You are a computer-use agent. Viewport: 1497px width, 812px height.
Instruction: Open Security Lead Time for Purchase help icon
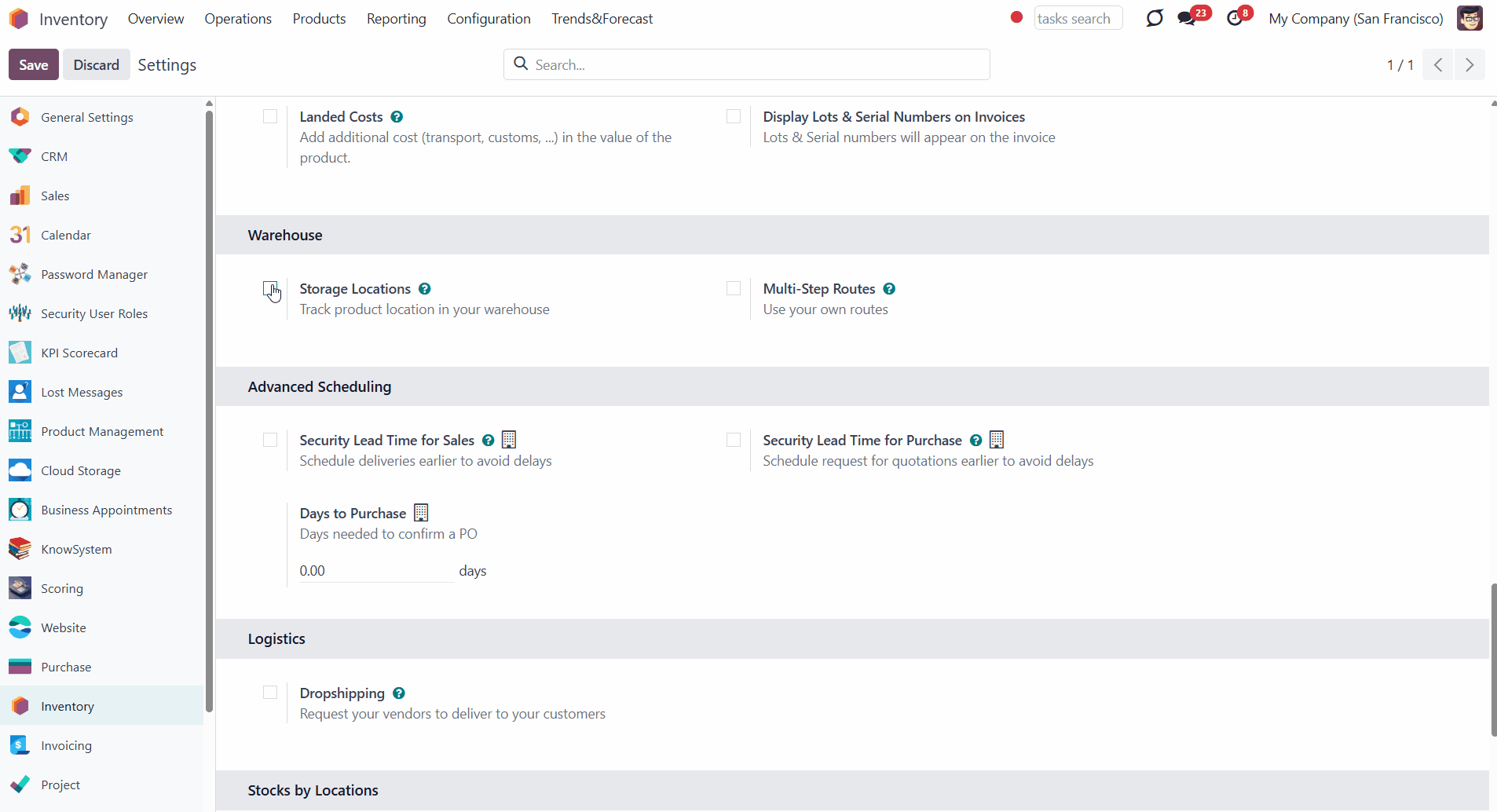[975, 441]
